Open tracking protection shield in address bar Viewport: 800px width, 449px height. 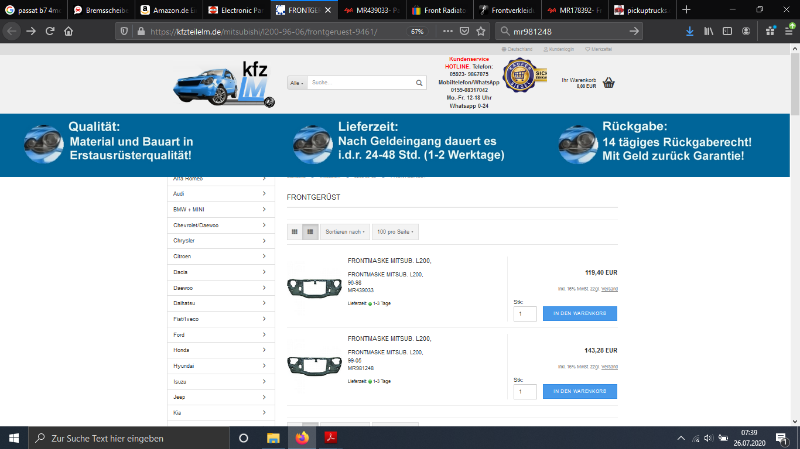point(124,32)
